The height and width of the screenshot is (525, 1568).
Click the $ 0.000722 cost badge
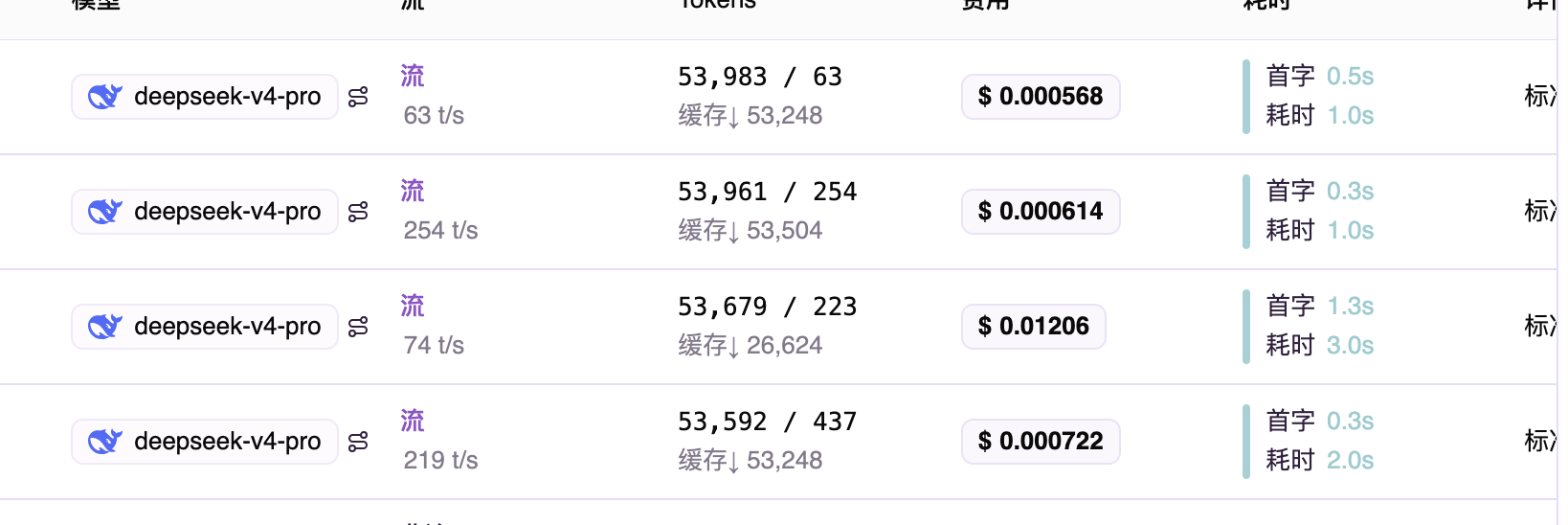pyautogui.click(x=1041, y=442)
